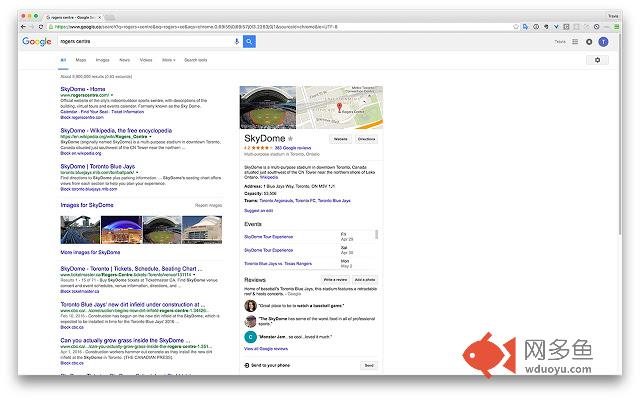Open Images for SkyDome heading link

[x=87, y=205]
